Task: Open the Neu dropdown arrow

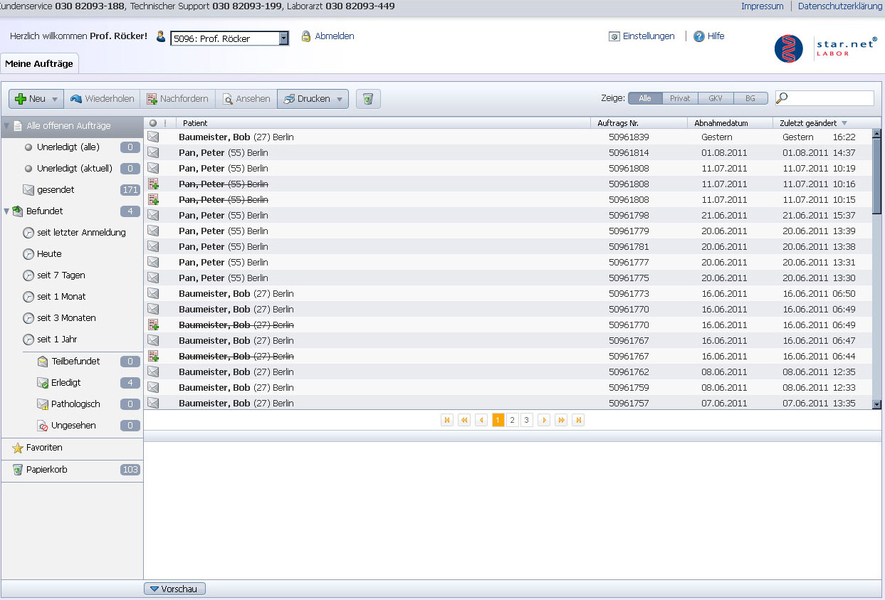Action: tap(55, 99)
